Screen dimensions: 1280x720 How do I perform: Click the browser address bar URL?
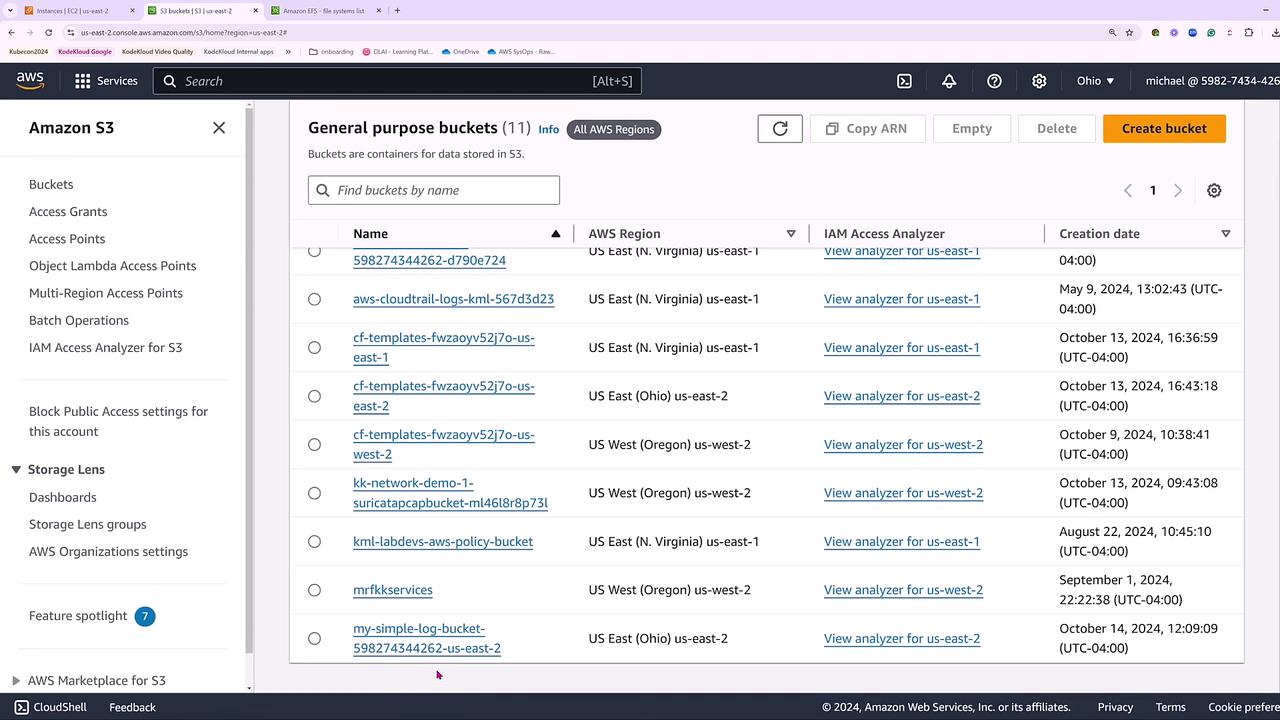point(184,32)
